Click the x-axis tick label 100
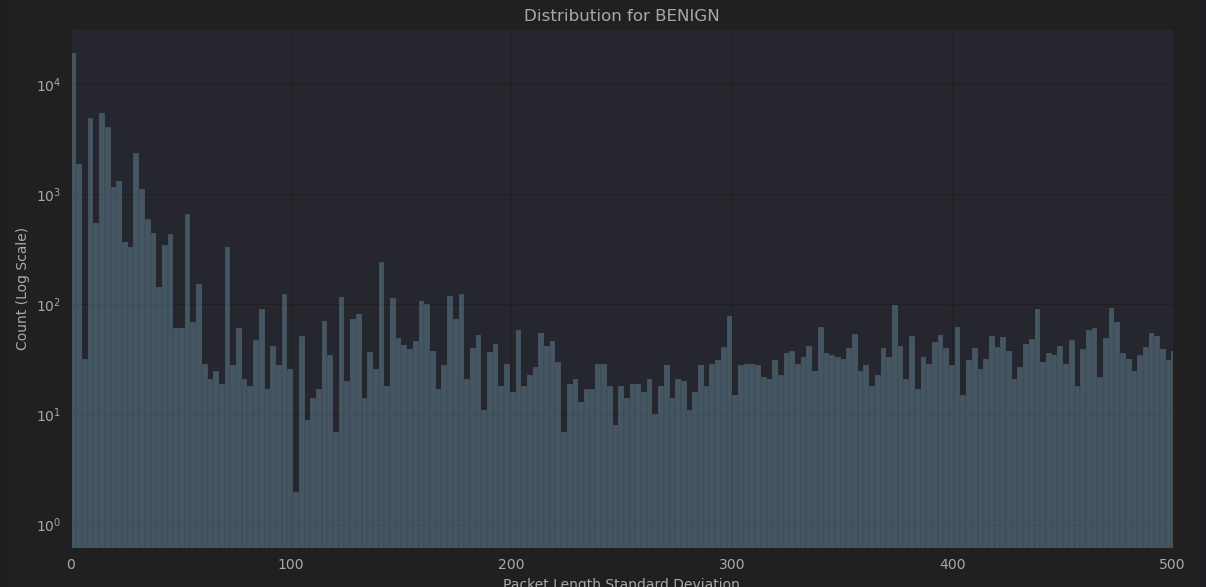The height and width of the screenshot is (587, 1206). point(291,564)
